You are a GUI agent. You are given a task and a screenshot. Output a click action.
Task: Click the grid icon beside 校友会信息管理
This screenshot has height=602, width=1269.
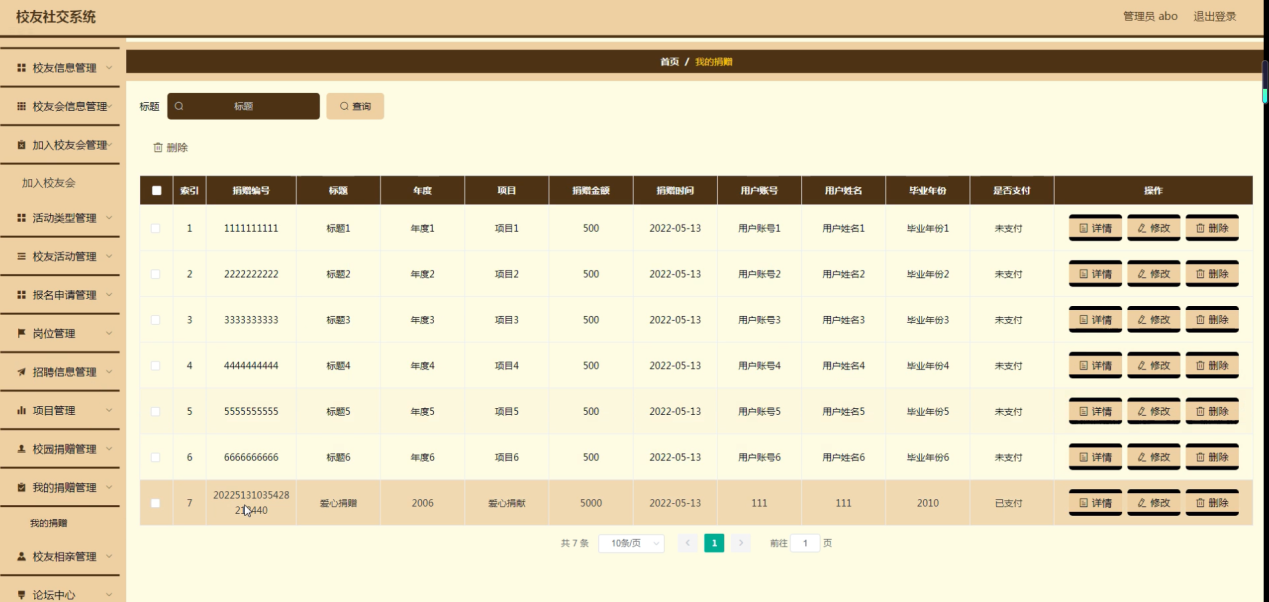[x=22, y=106]
